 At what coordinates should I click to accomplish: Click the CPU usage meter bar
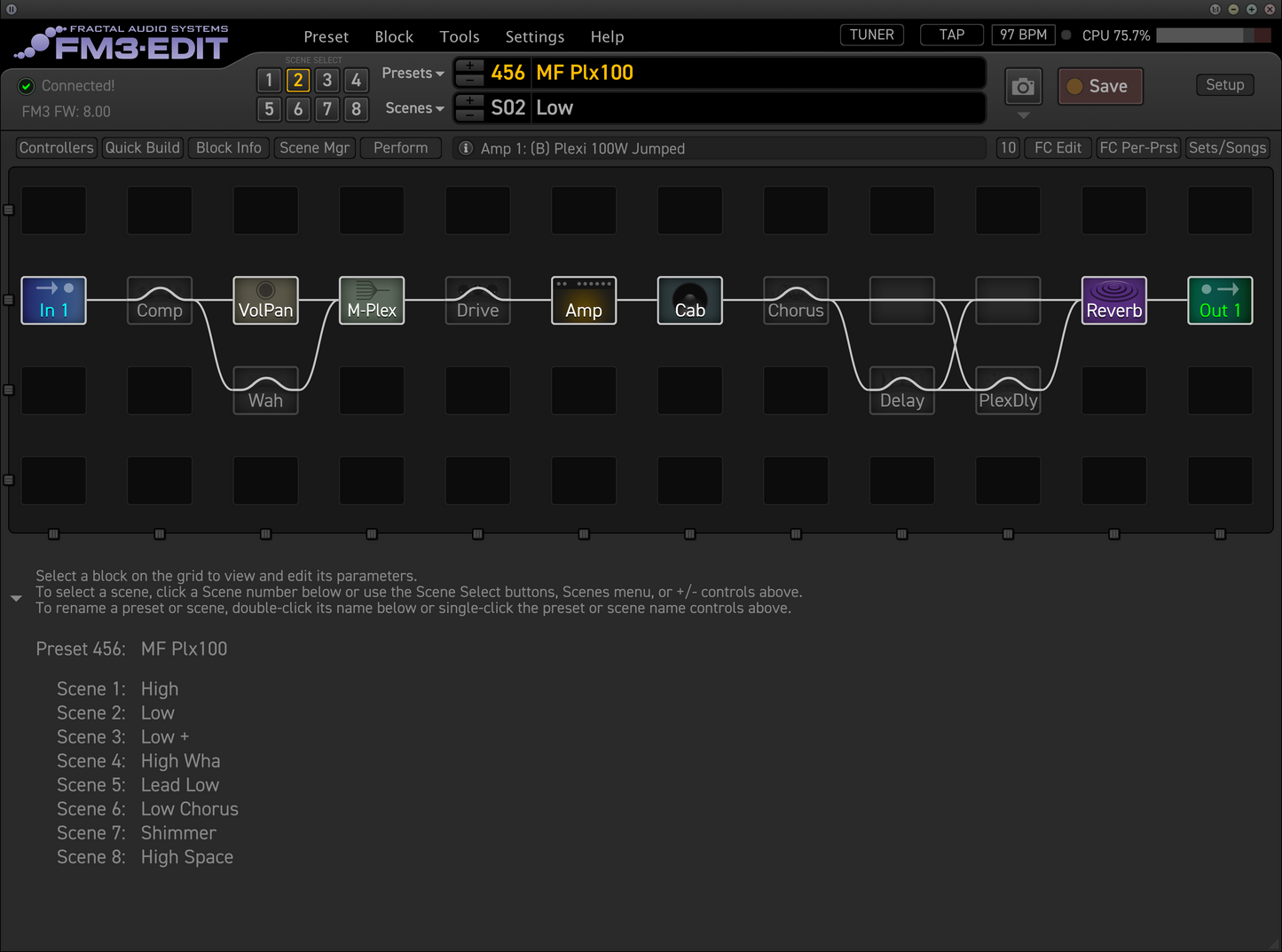click(x=1213, y=35)
